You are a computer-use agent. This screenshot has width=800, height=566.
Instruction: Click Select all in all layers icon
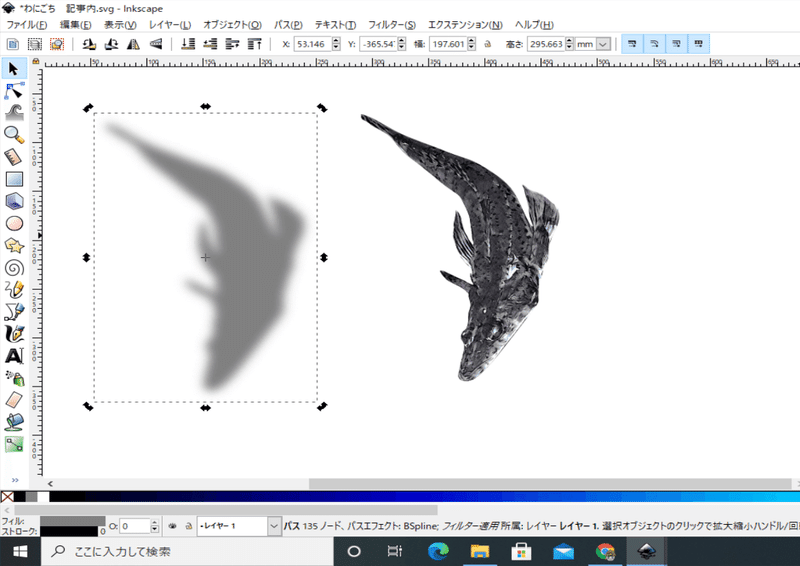pyautogui.click(x=35, y=44)
